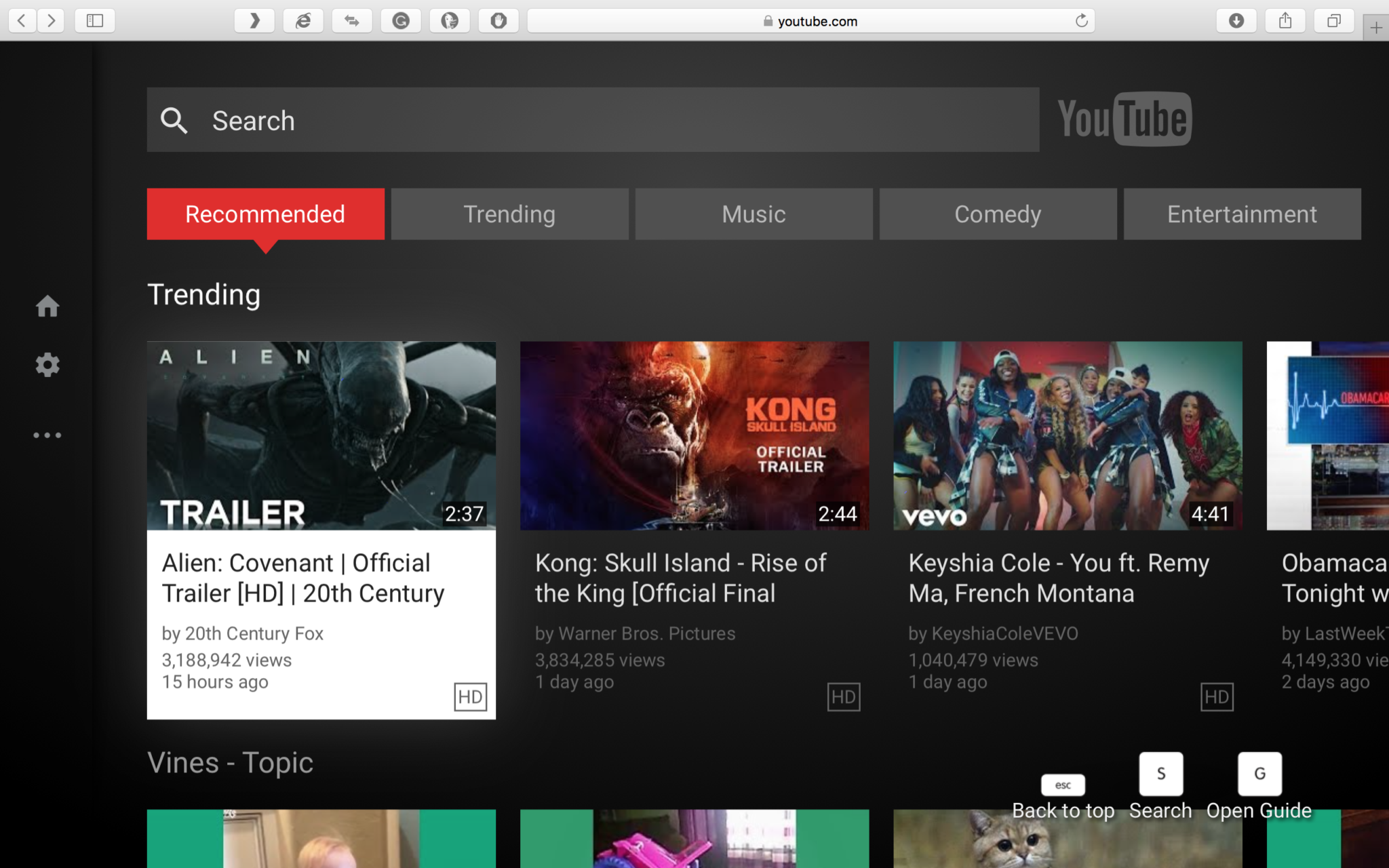Click Kong Skull Island trailer thumbnail

click(694, 435)
